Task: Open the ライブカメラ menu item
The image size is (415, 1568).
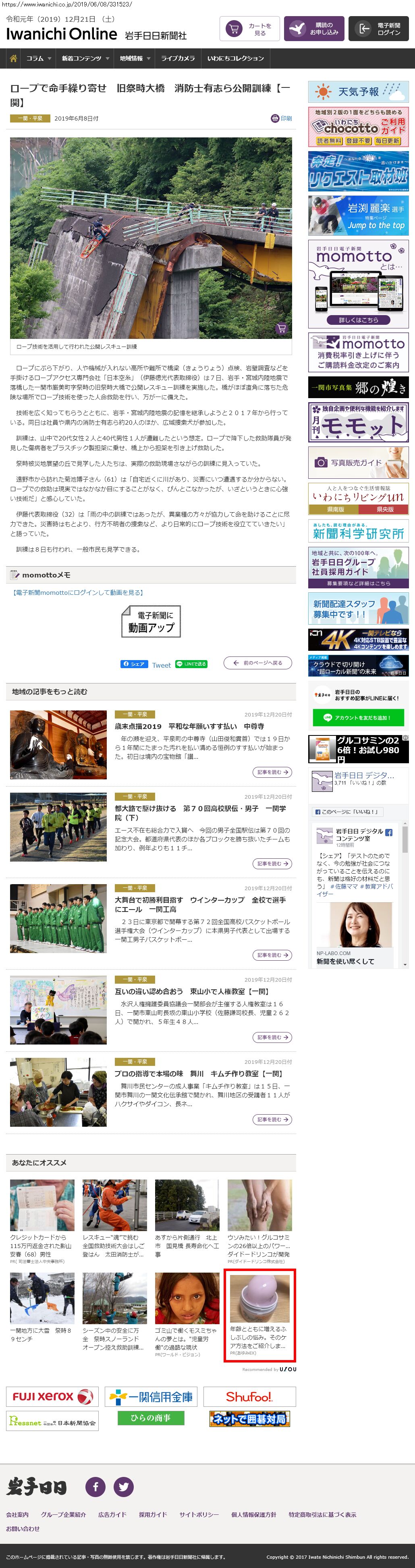Action: click(178, 58)
